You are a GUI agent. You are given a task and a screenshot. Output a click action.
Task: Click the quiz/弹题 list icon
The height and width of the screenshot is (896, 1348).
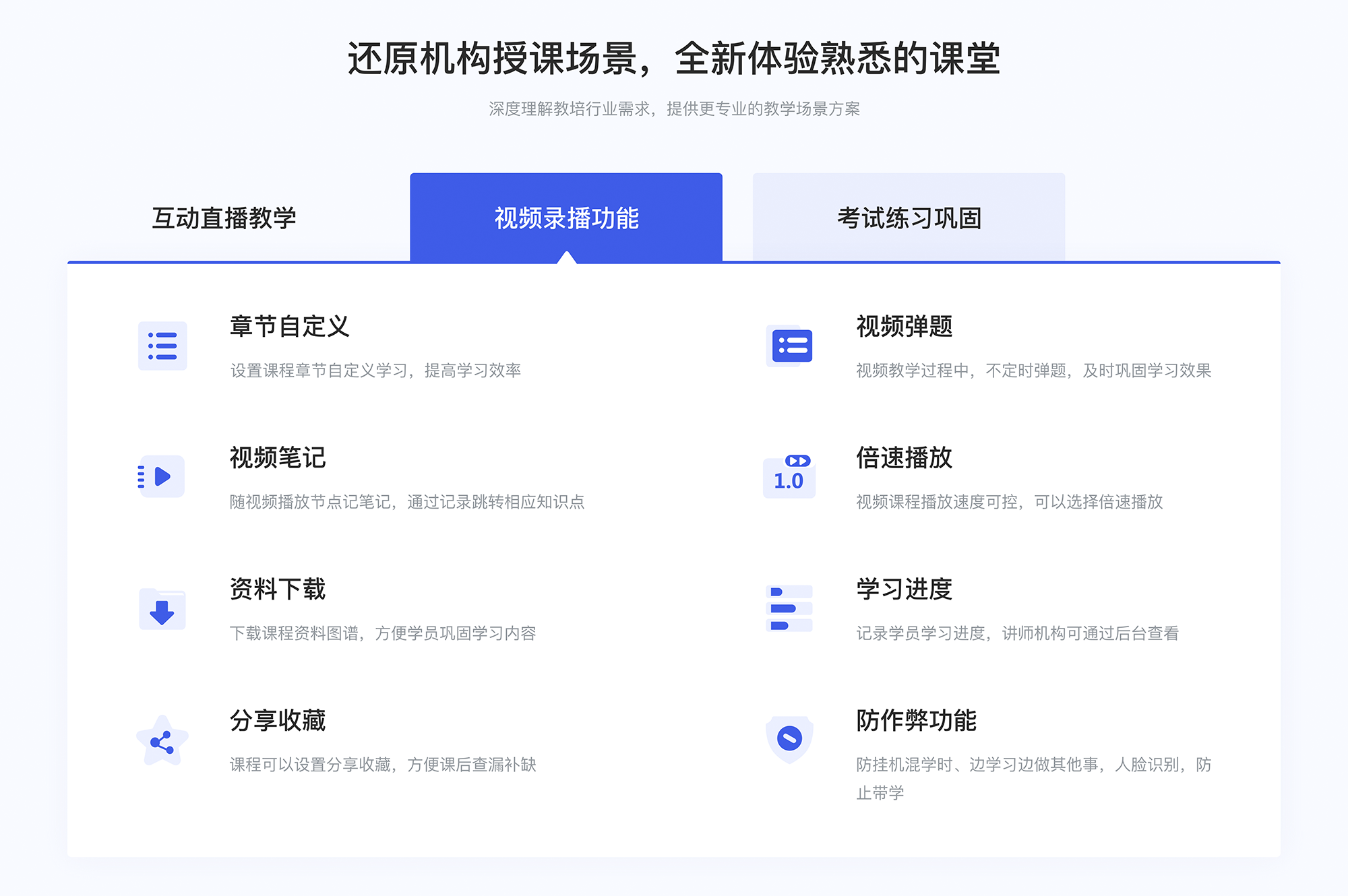coord(789,348)
